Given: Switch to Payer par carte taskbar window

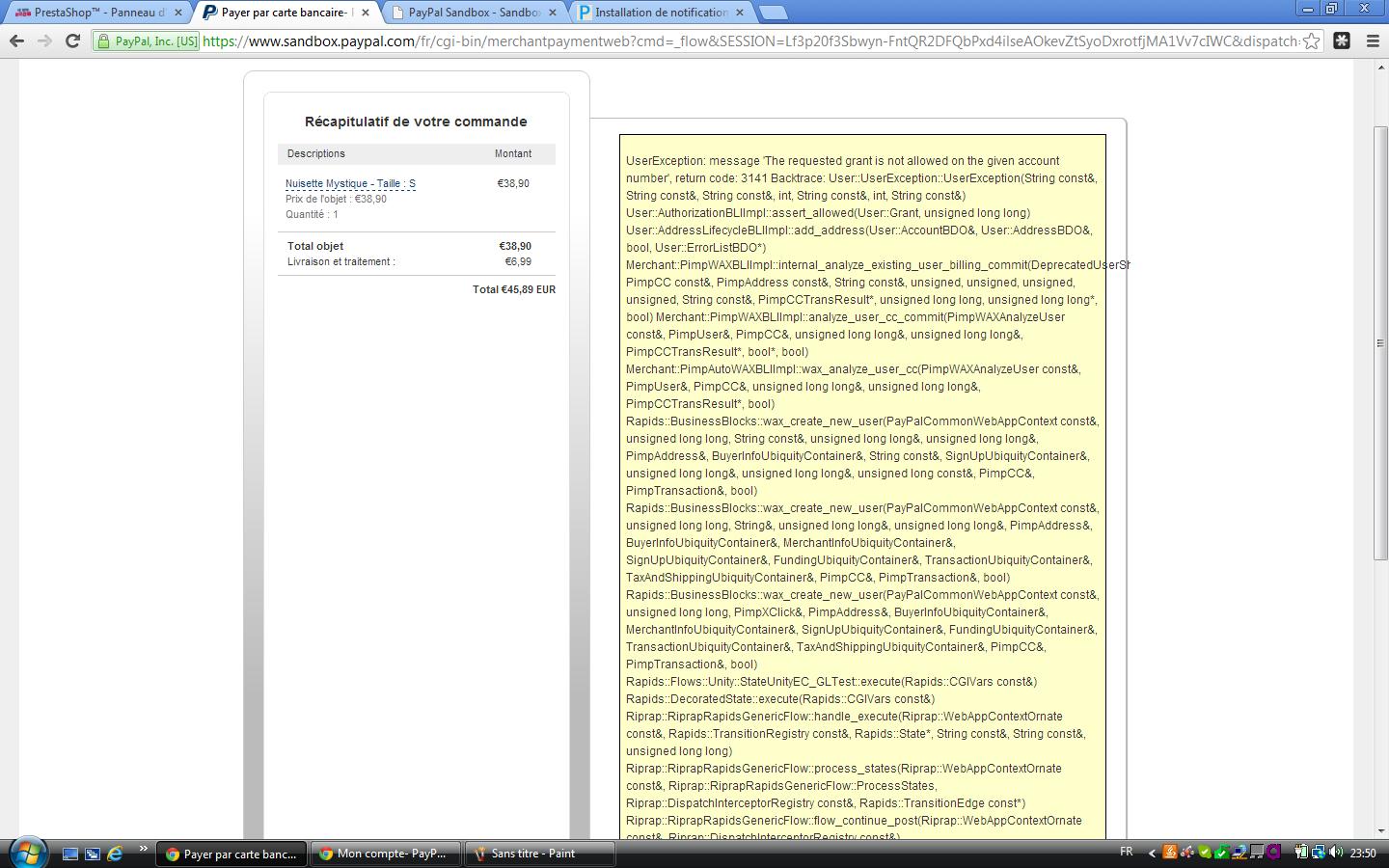Looking at the screenshot, I should click(x=231, y=854).
